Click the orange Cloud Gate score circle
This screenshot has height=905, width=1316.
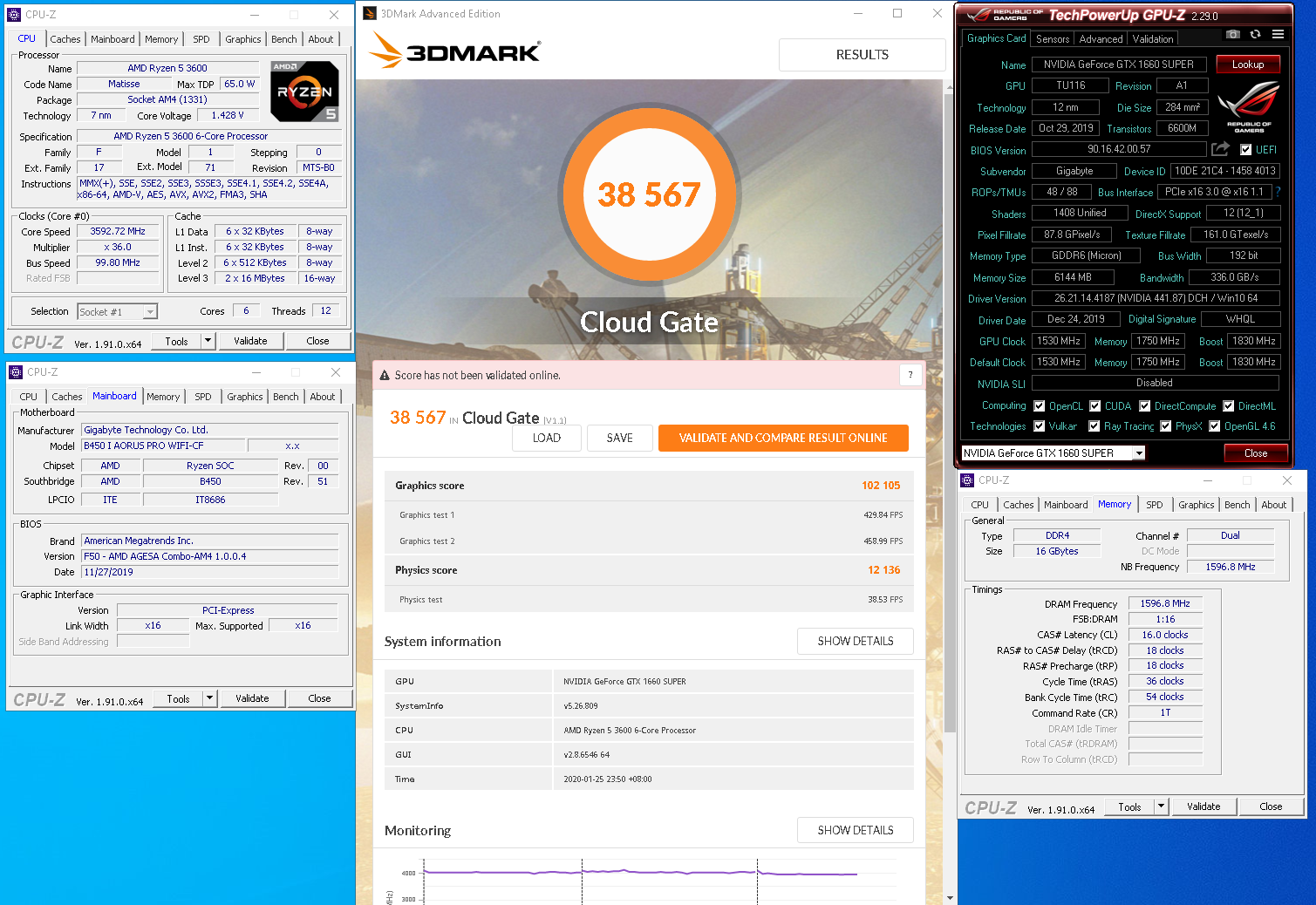[650, 194]
